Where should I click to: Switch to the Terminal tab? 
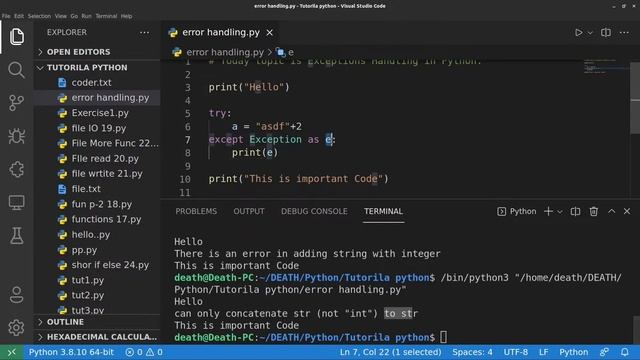[x=383, y=211]
